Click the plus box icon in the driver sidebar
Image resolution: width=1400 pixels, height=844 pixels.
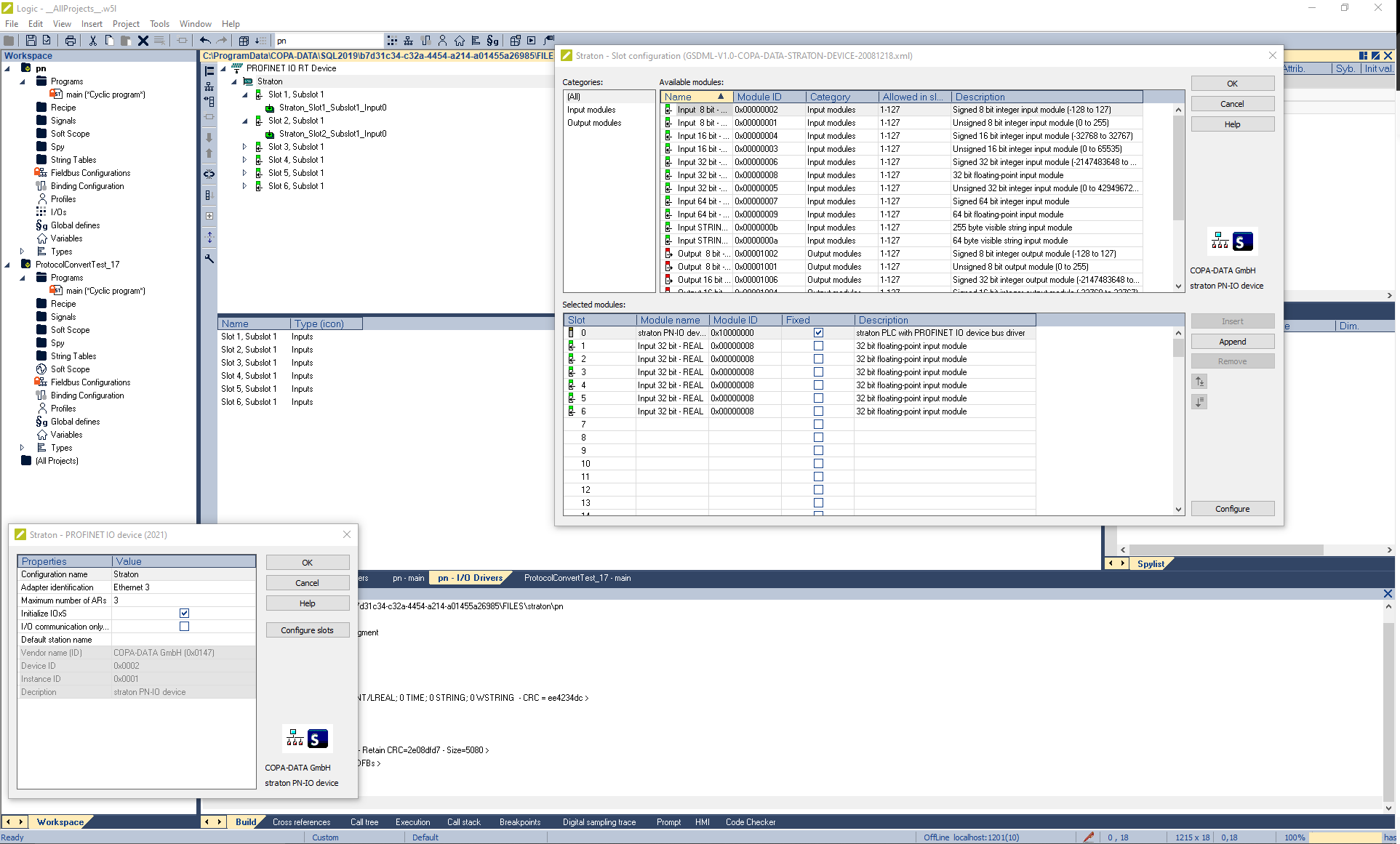tap(209, 216)
